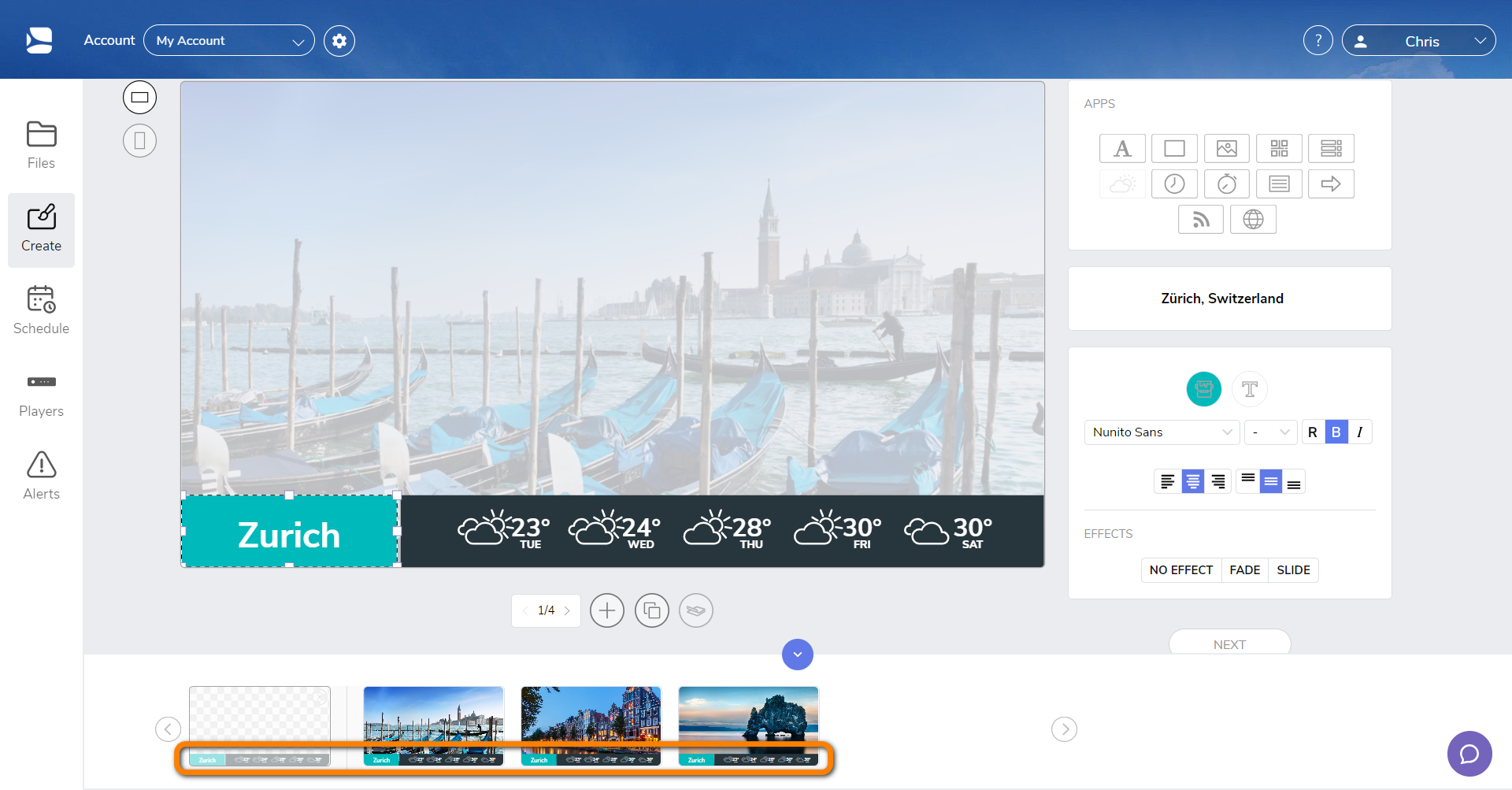Enable regular font weight with the R button
1512x790 pixels.
pyautogui.click(x=1312, y=432)
